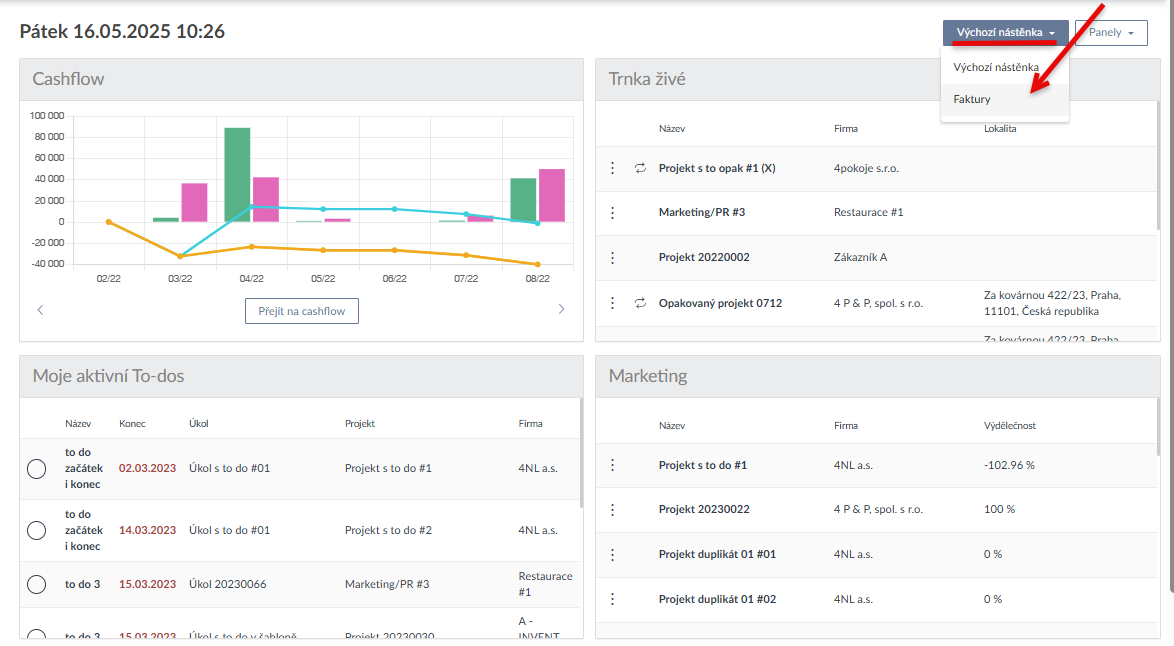Open Projekt s to do #1 in Marketing panel
Screen dimensions: 1174x646
click(x=702, y=465)
